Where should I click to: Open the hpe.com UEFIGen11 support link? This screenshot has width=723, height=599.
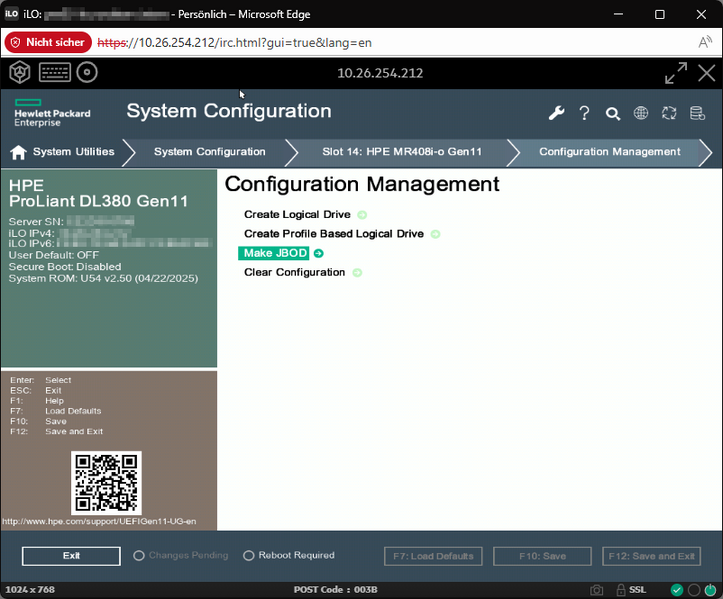tap(99, 522)
